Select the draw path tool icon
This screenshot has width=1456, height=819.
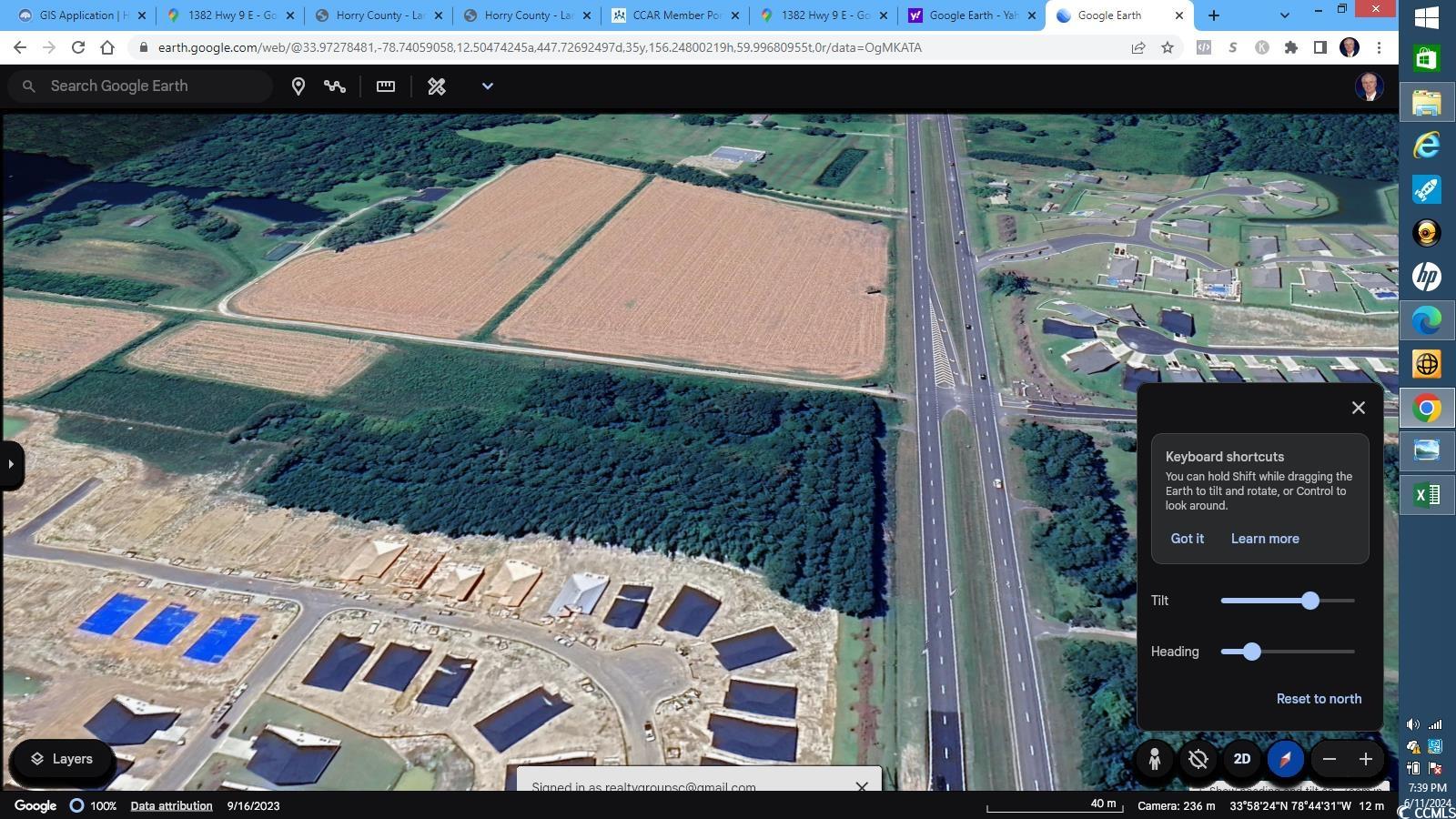point(335,86)
